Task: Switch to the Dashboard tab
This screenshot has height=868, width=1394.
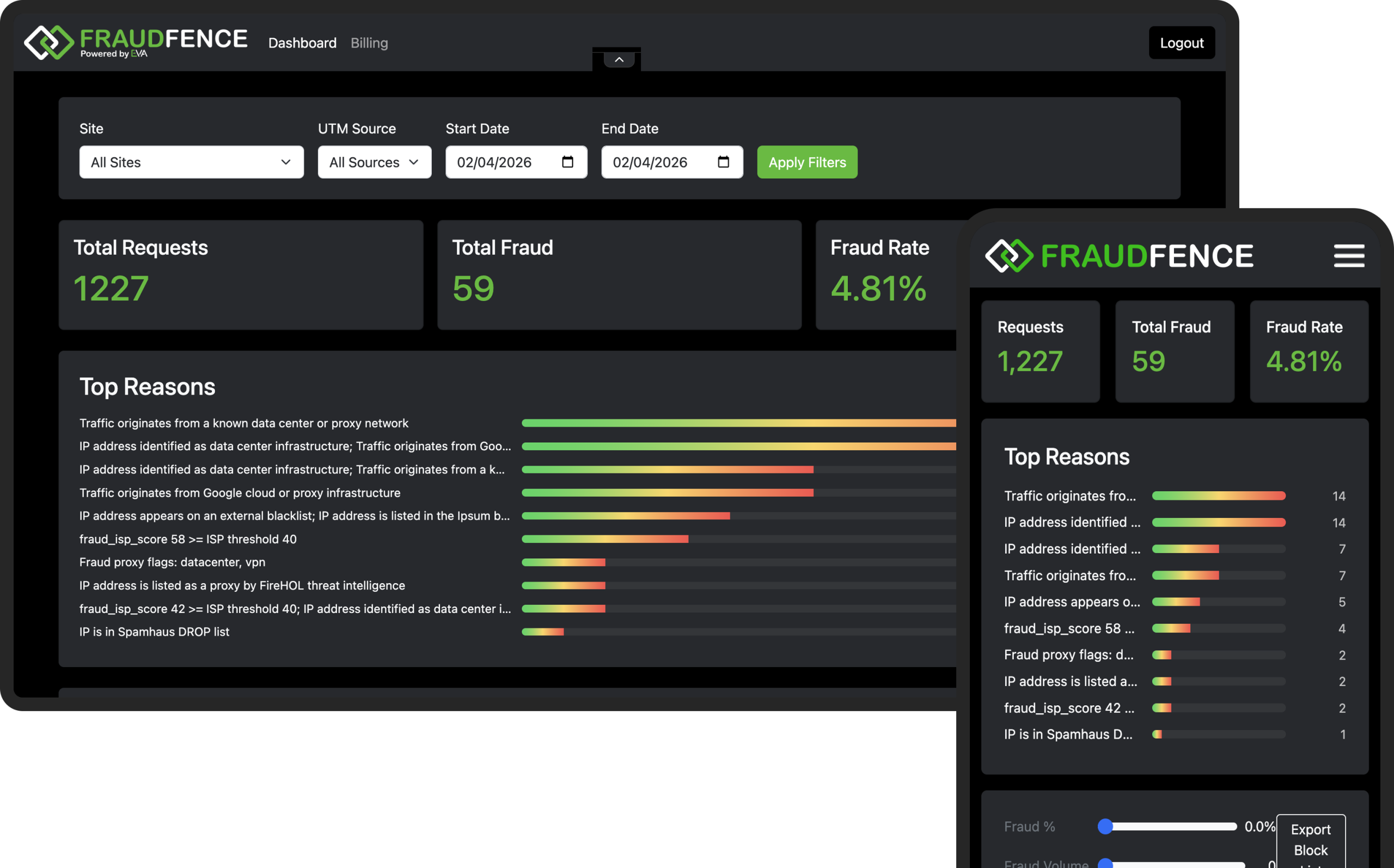Action: point(302,43)
